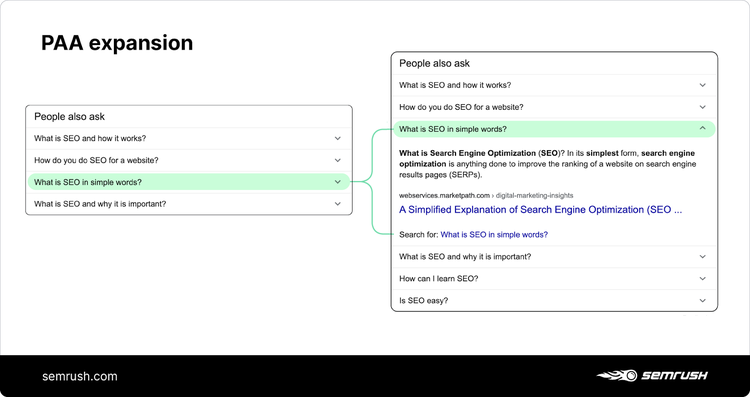
Task: Expand 'What is SEO and how it works?' chevron in right panel
Action: point(702,85)
